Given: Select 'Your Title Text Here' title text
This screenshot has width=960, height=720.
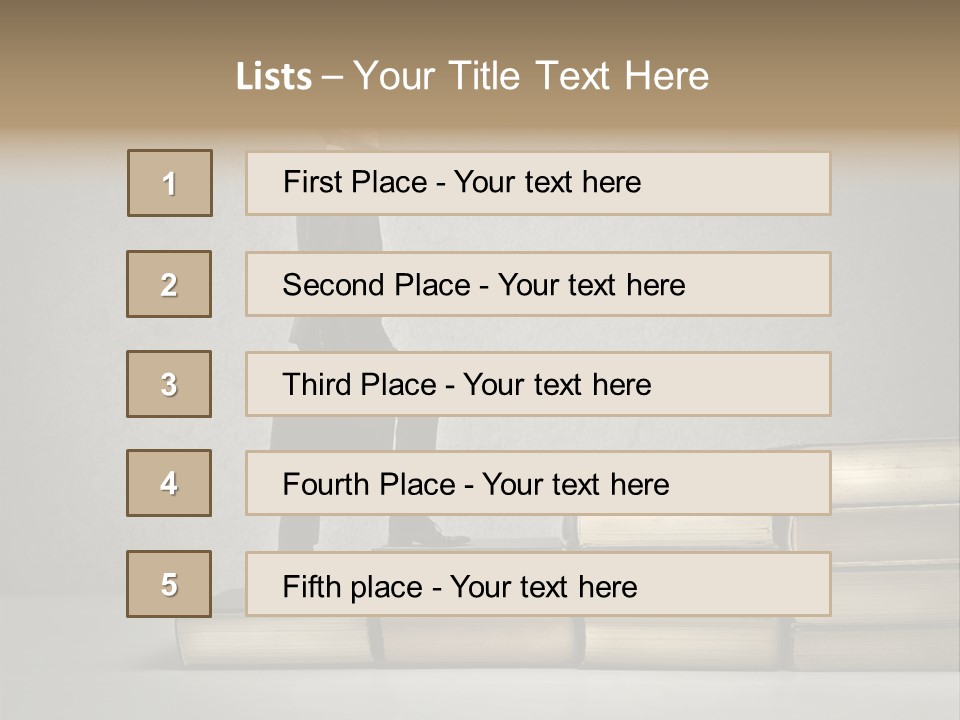Looking at the screenshot, I should click(x=531, y=76).
